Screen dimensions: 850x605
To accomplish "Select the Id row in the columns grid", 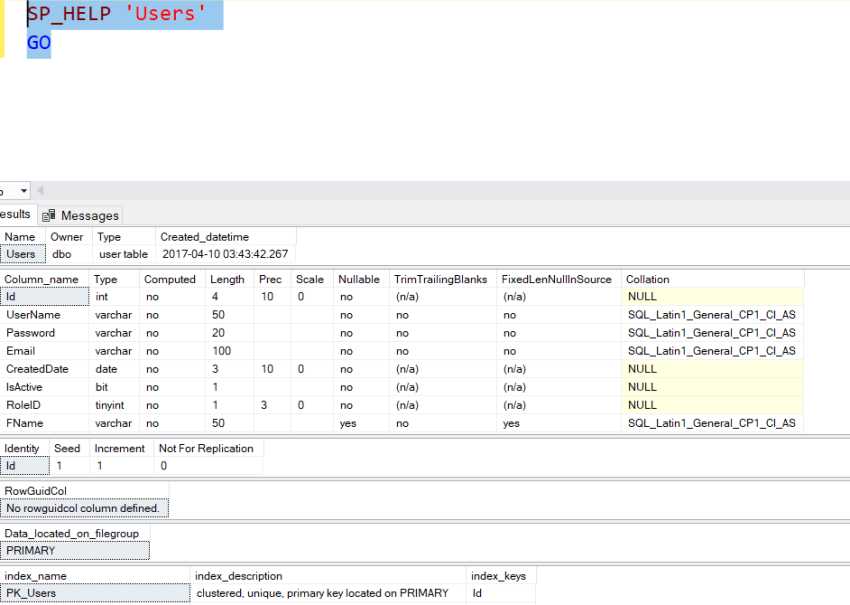I will pyautogui.click(x=44, y=296).
